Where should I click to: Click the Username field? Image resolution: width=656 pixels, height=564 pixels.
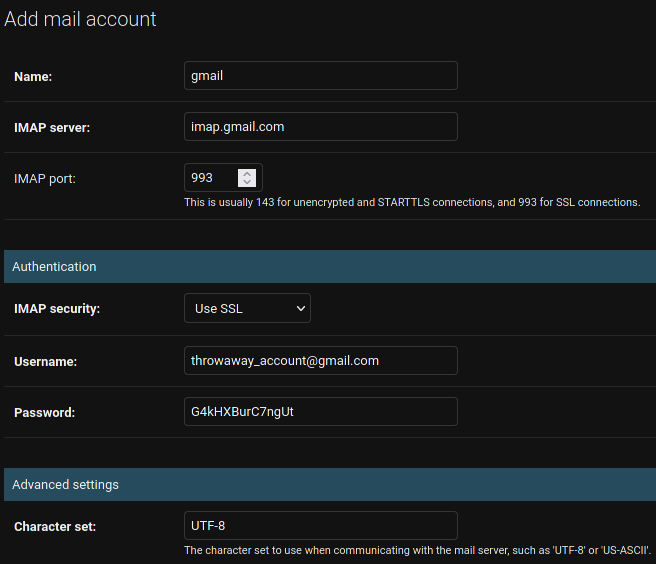click(320, 361)
